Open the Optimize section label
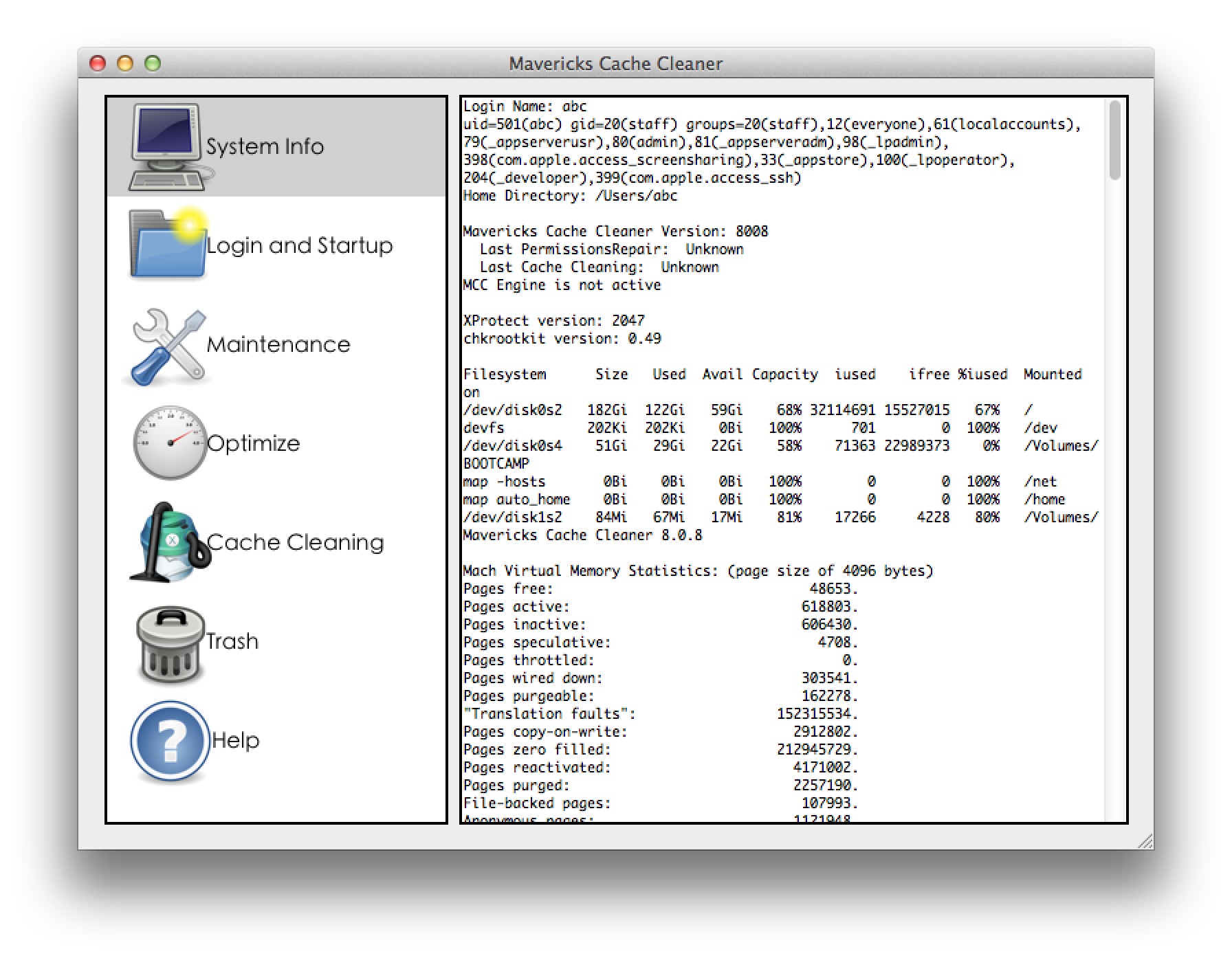Image resolution: width=1232 pixels, height=958 pixels. pyautogui.click(x=253, y=443)
